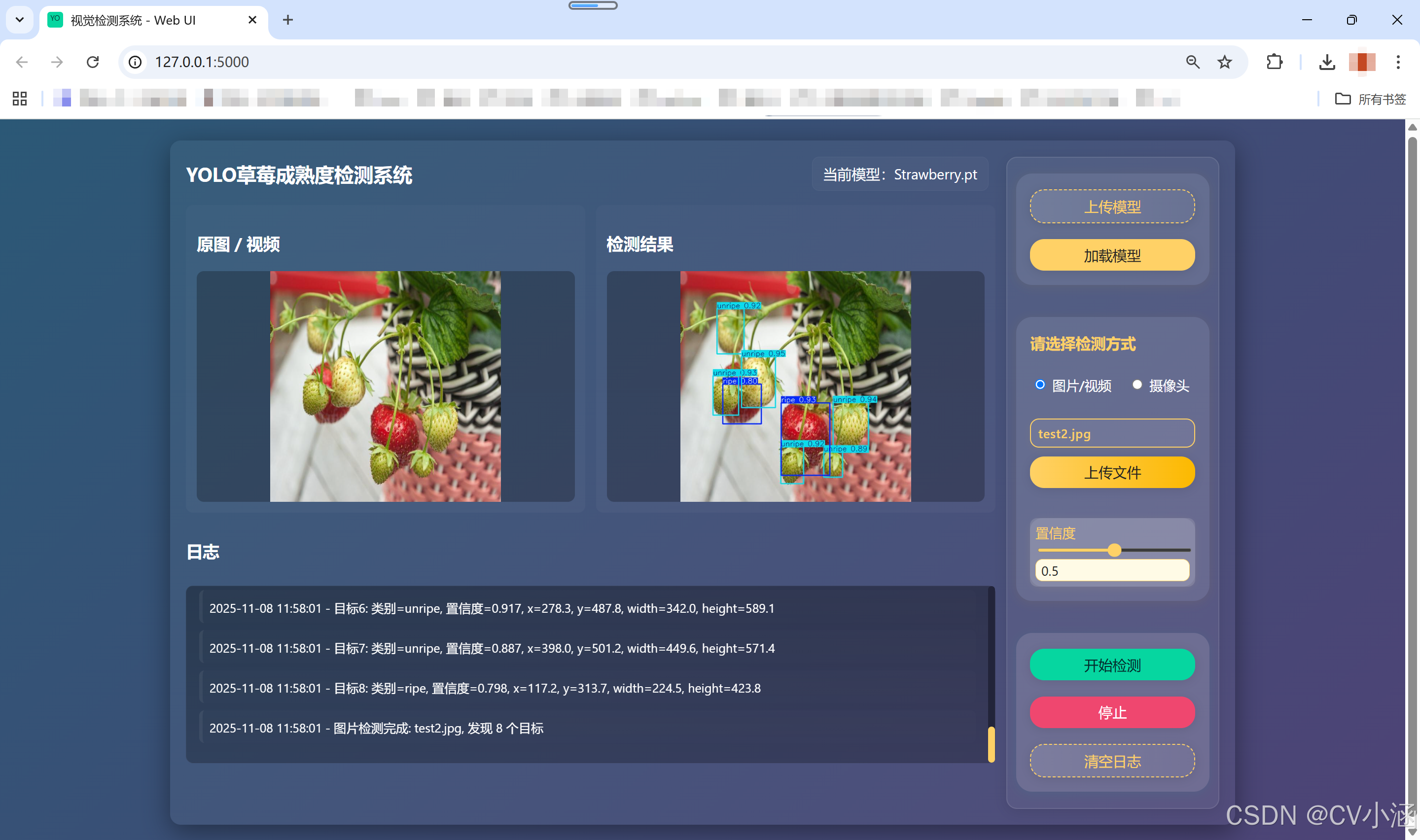1420x840 pixels.
Task: Click the bookmark star icon
Action: coord(1224,62)
